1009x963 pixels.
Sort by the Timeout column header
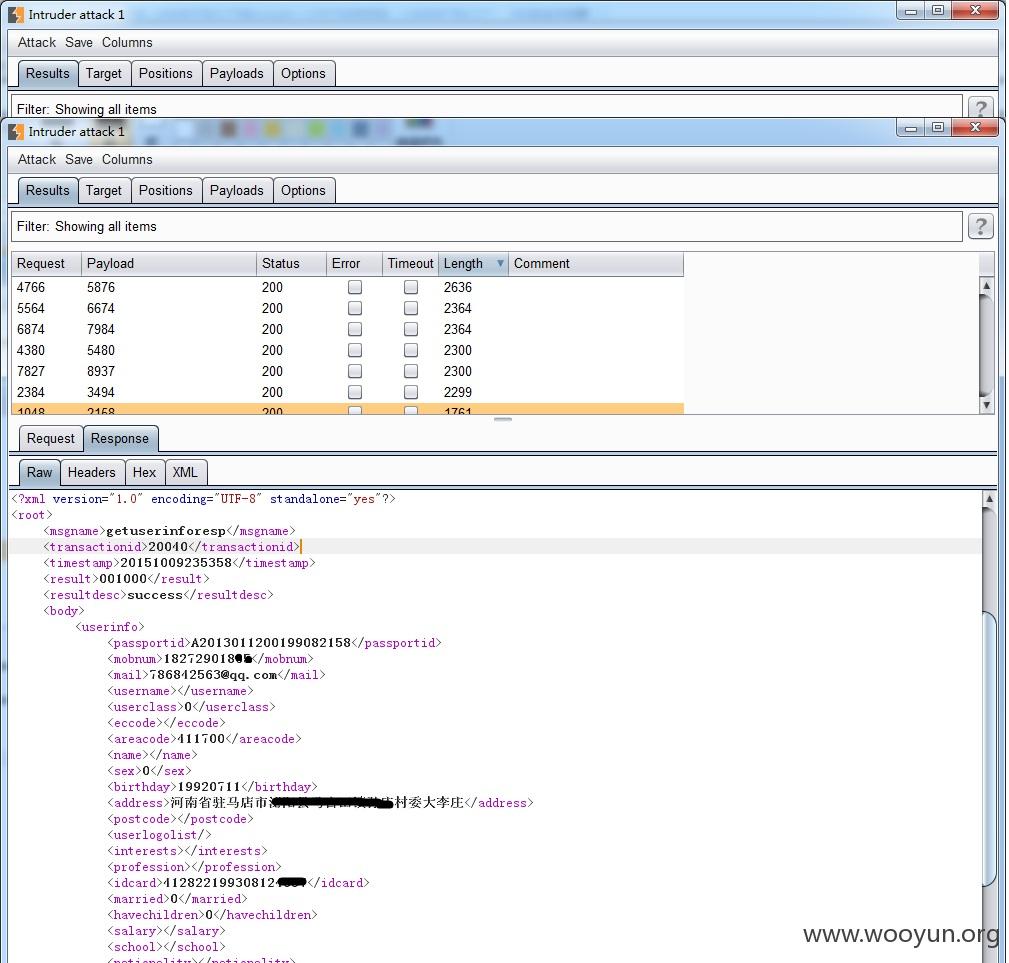411,264
